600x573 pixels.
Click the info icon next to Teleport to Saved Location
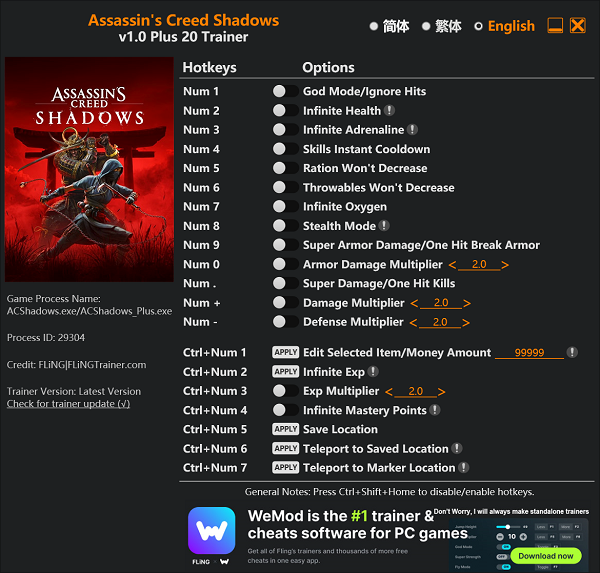click(457, 449)
